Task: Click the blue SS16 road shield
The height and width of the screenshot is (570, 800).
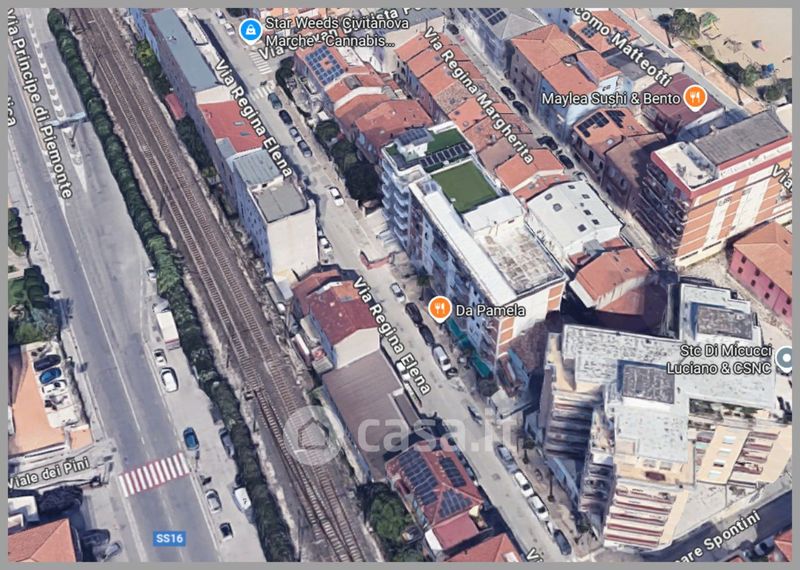Action: (168, 538)
